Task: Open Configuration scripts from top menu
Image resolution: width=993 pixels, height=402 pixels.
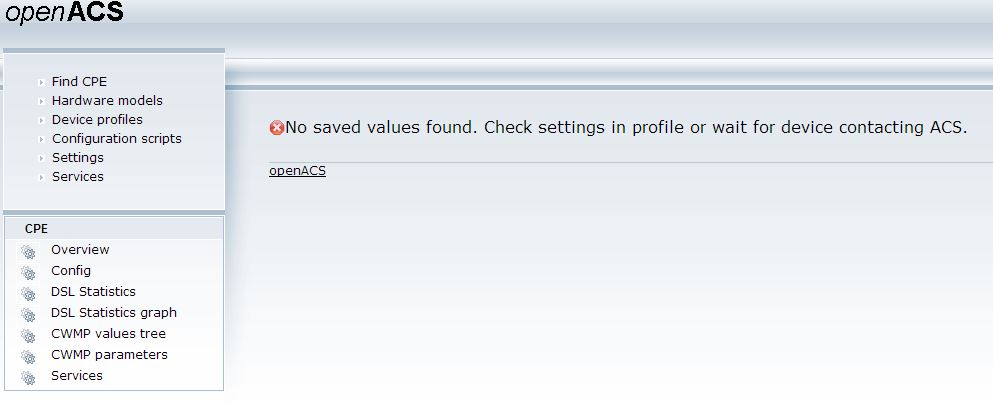Action: pos(116,139)
